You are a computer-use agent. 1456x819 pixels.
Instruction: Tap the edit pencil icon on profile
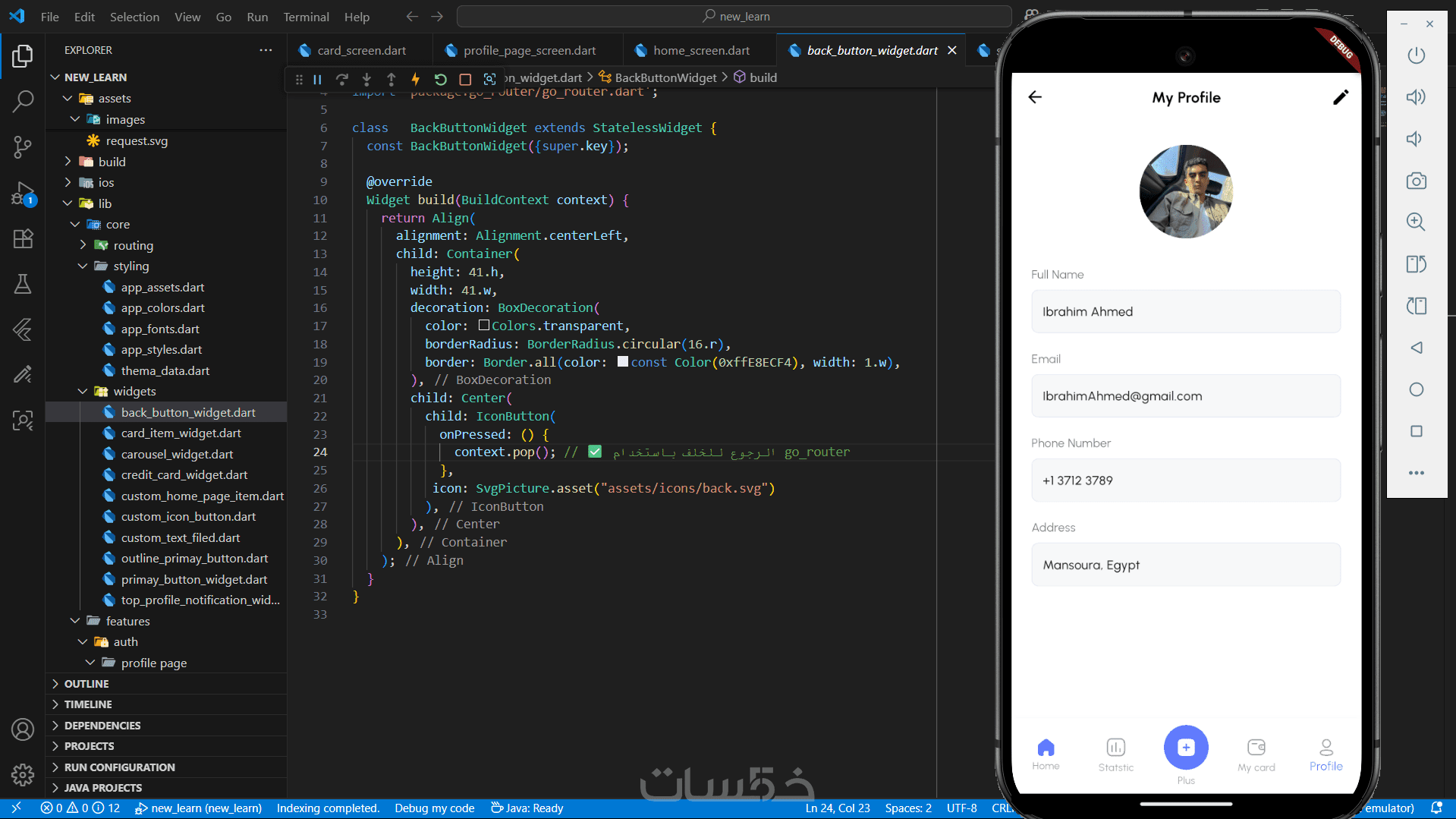pyautogui.click(x=1340, y=97)
